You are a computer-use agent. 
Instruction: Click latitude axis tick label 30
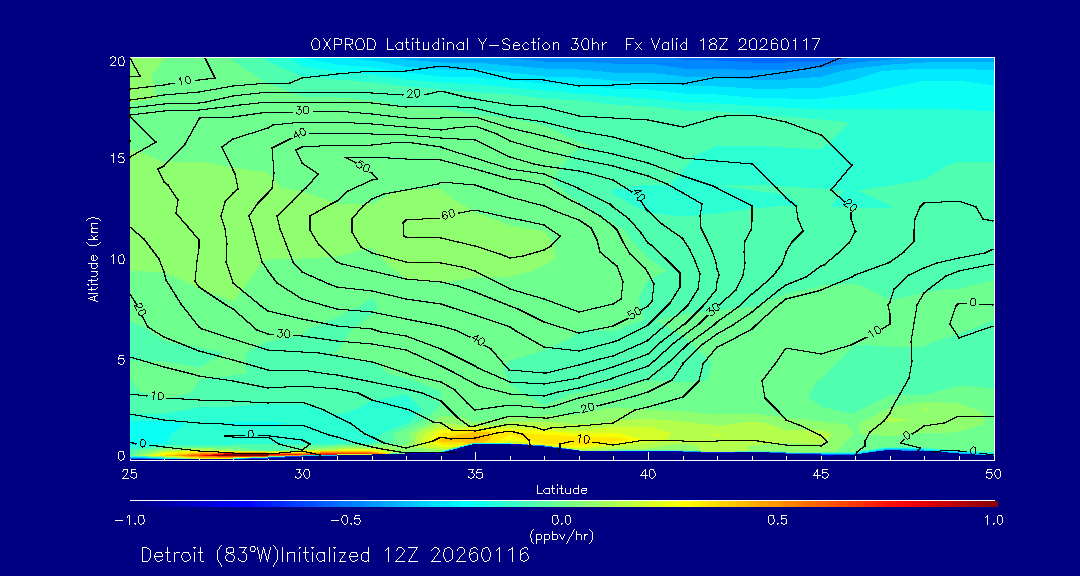pyautogui.click(x=302, y=474)
